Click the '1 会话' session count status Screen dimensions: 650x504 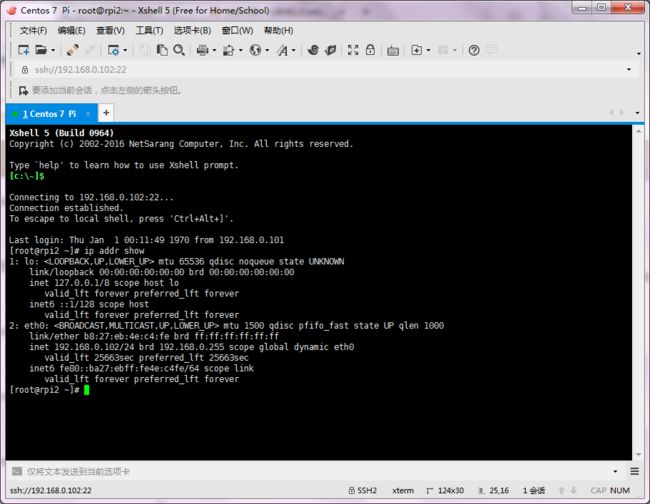(x=534, y=491)
